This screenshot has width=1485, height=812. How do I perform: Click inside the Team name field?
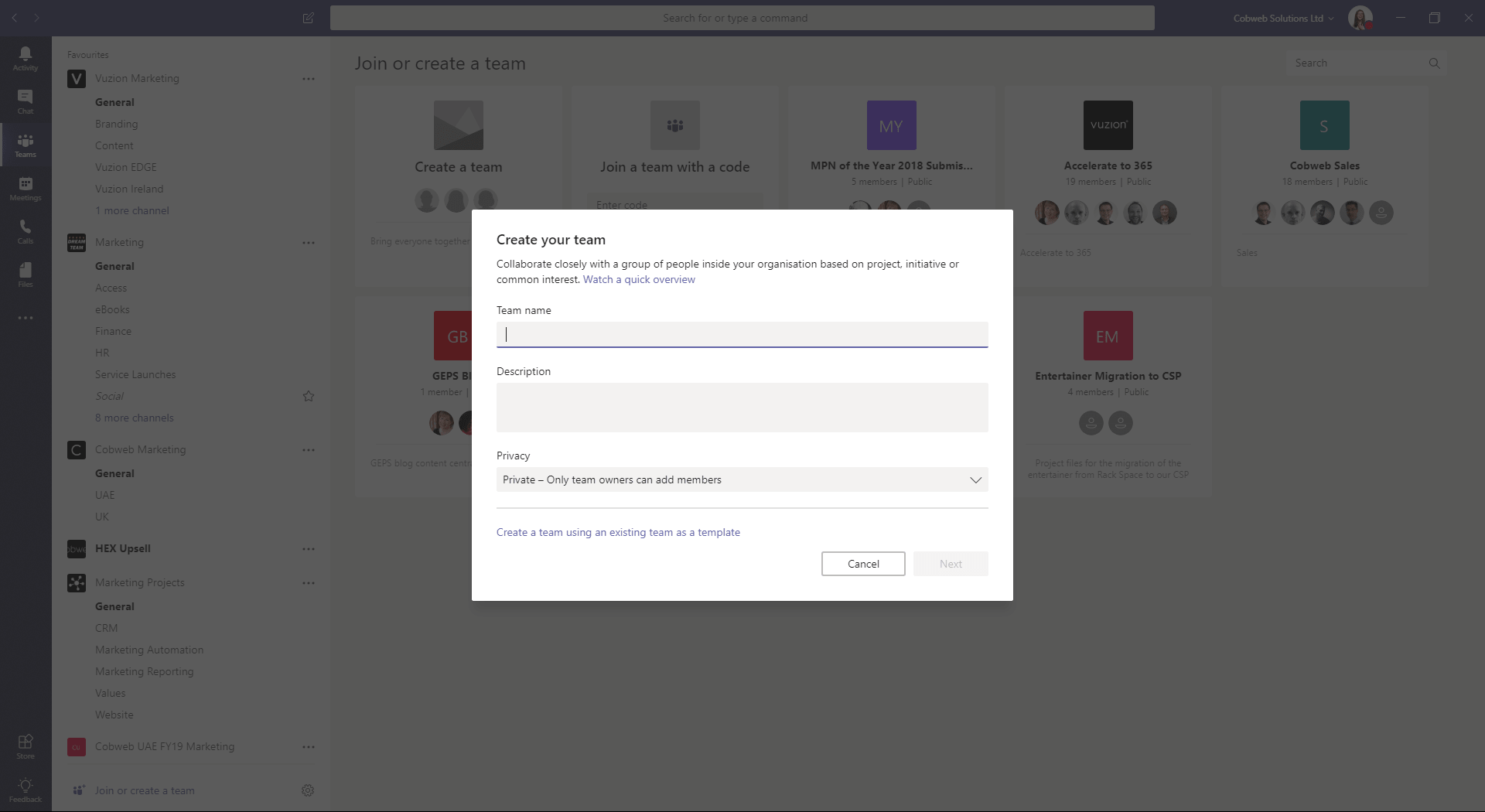point(741,334)
